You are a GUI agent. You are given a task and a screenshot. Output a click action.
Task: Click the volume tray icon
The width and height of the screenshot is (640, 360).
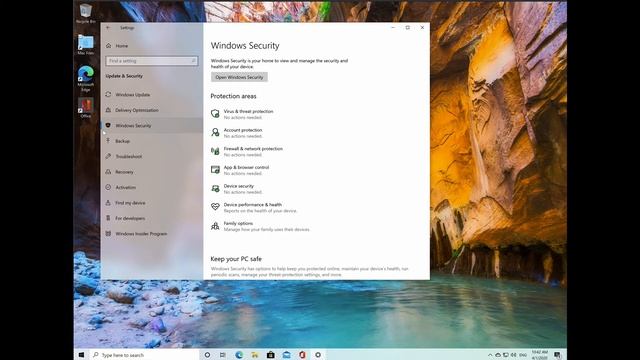point(513,355)
